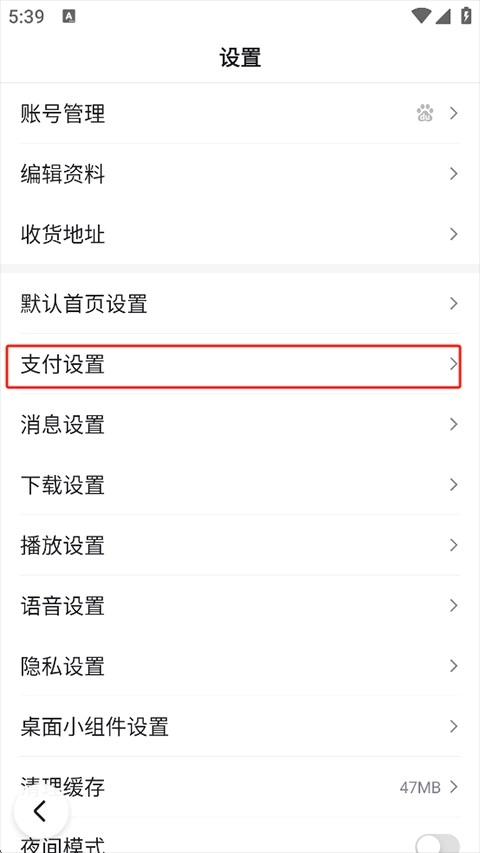Open 隐私设置 page
The height and width of the screenshot is (853, 480).
(239, 666)
